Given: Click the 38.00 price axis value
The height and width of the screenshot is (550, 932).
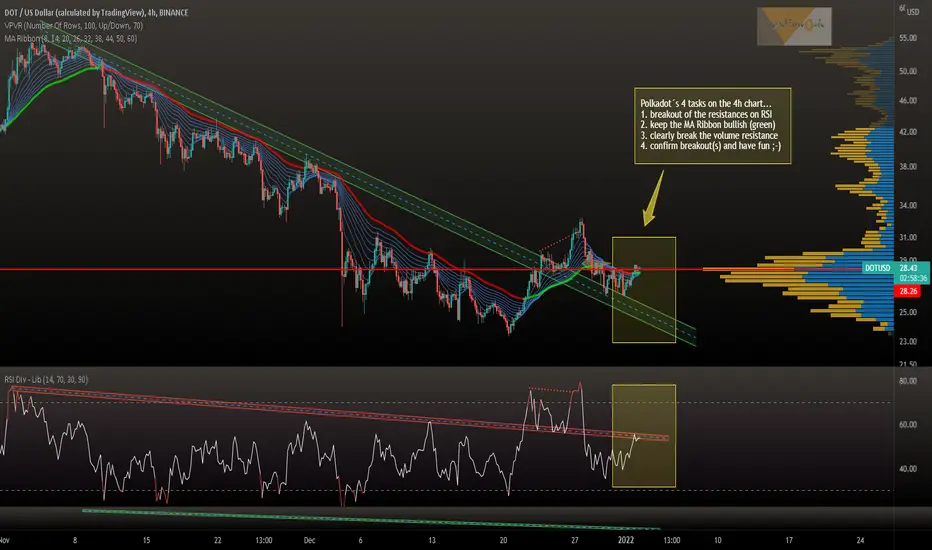Looking at the screenshot, I should point(908,166).
